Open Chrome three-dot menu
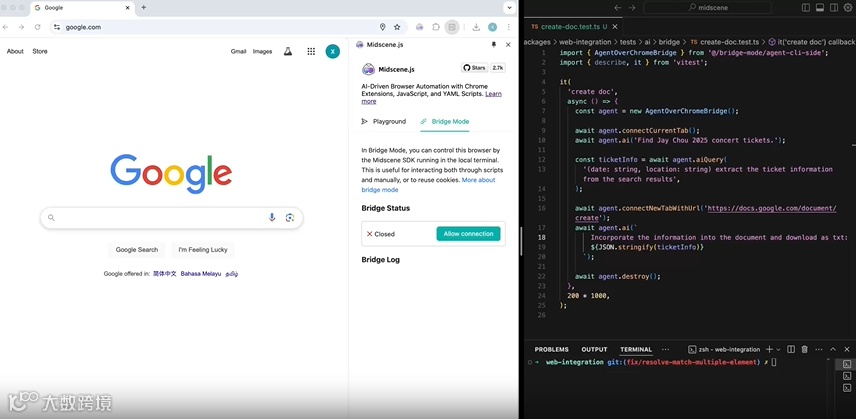 (508, 27)
